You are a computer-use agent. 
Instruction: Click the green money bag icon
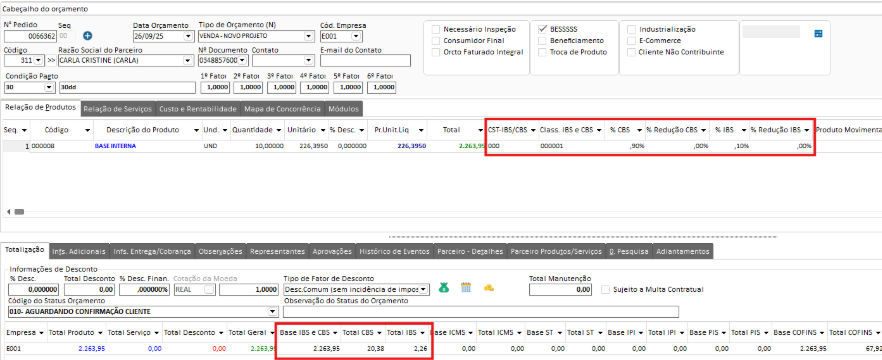[x=444, y=287]
